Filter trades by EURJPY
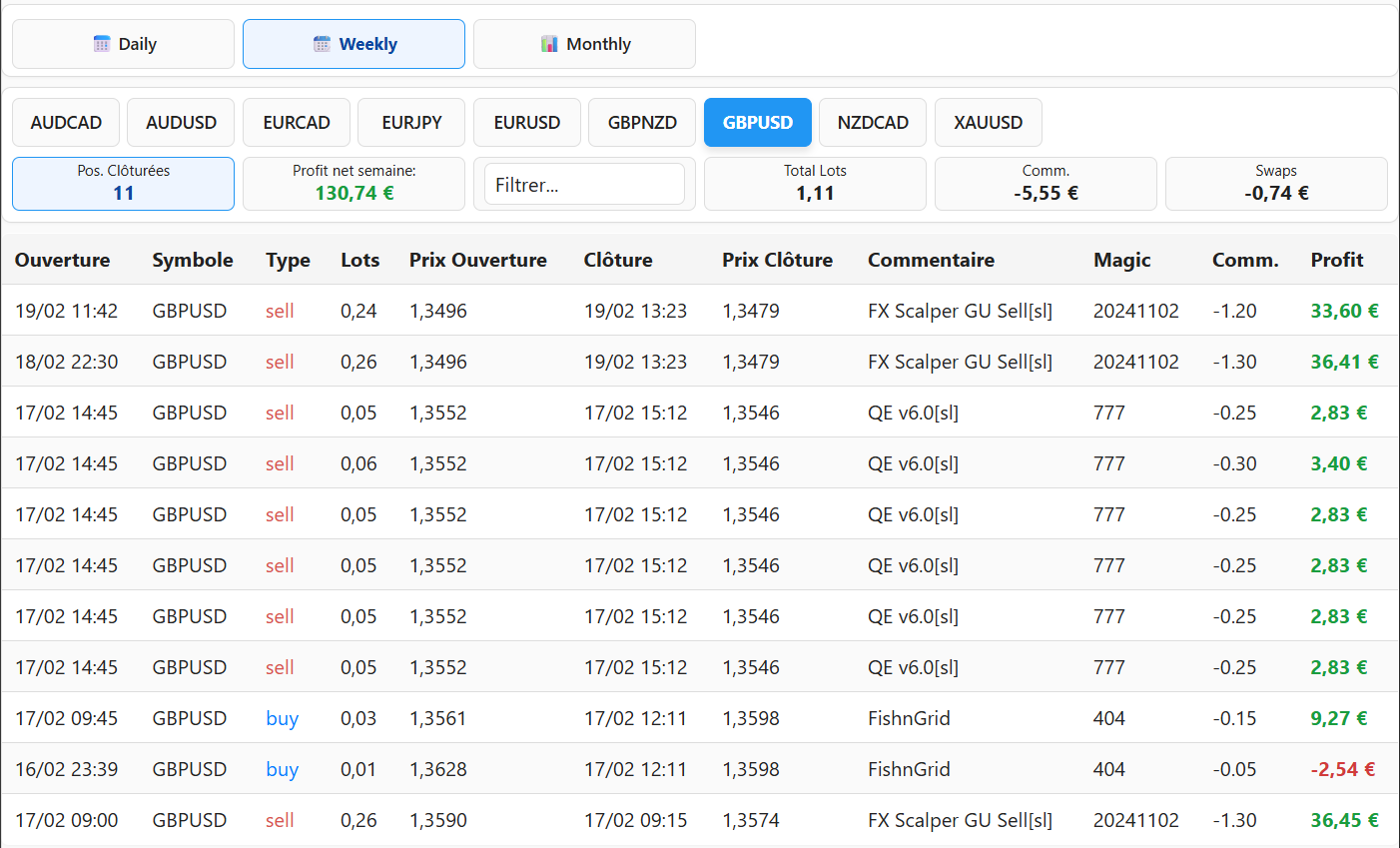The image size is (1400, 848). click(x=411, y=123)
